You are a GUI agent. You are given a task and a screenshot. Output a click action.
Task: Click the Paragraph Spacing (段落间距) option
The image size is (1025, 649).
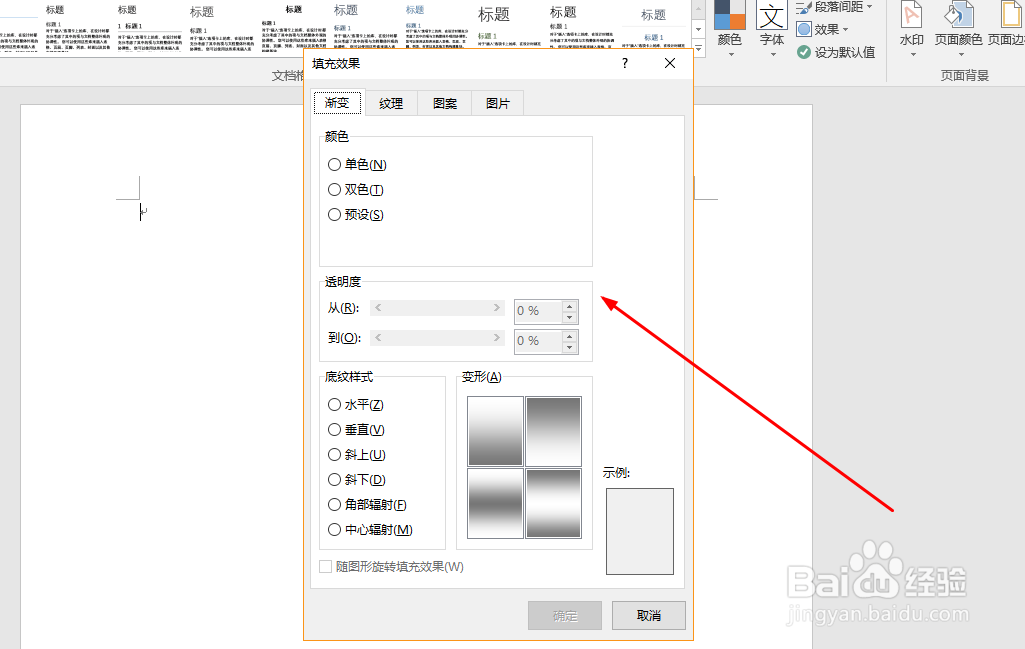[x=834, y=7]
